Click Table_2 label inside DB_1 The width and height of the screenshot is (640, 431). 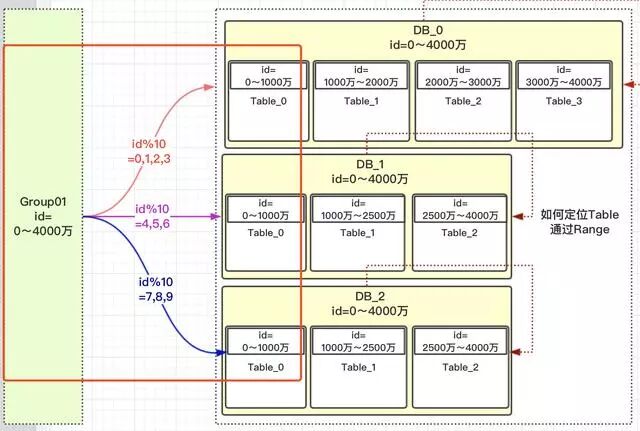tap(460, 233)
